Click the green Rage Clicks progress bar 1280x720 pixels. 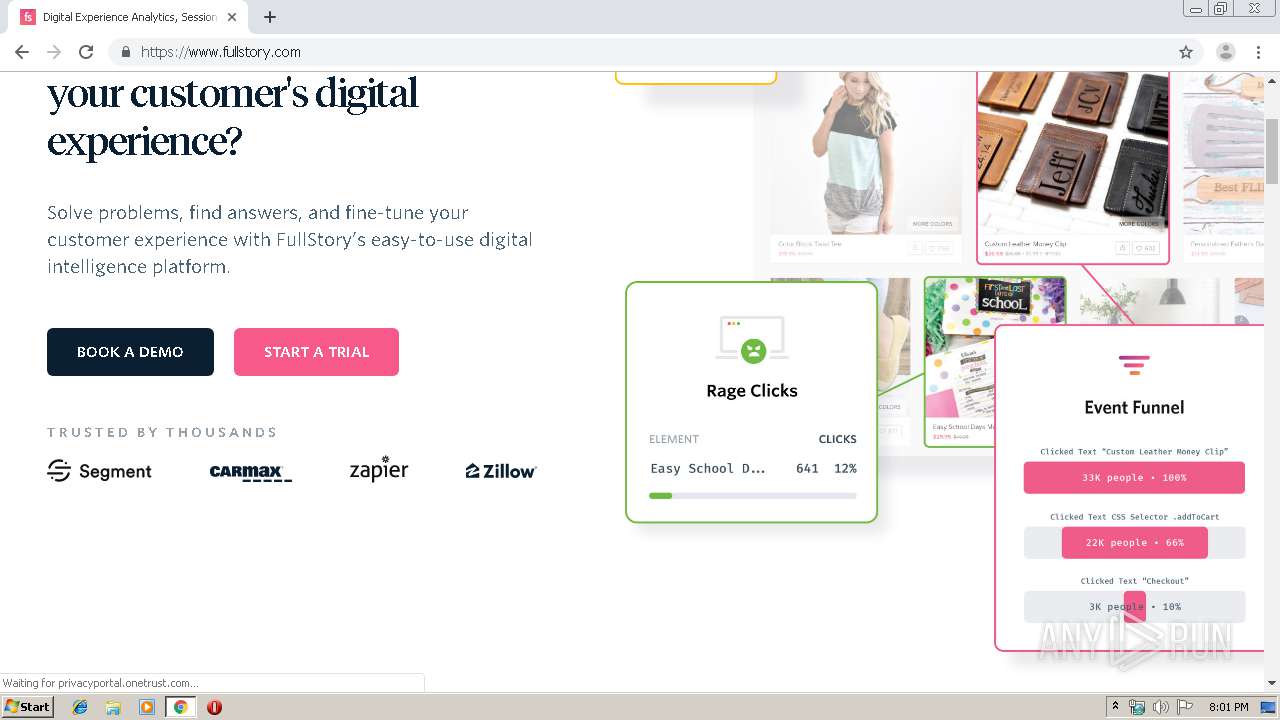point(660,495)
